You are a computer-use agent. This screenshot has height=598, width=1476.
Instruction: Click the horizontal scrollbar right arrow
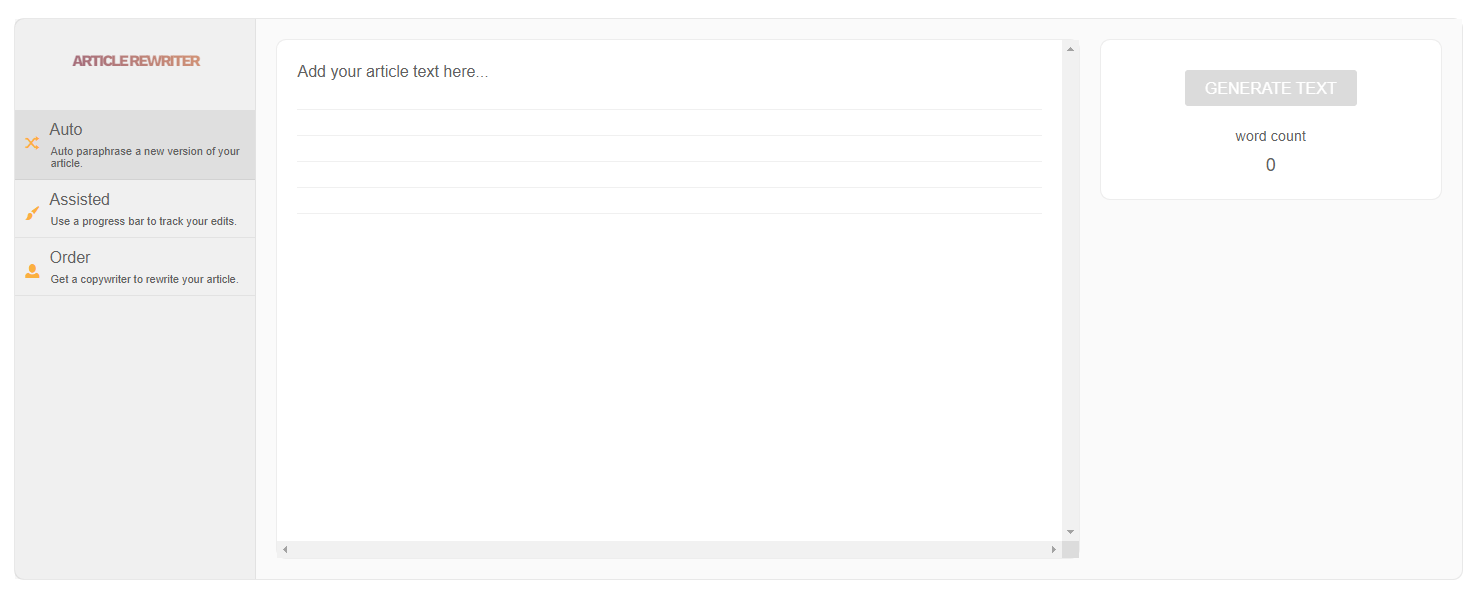coord(1053,550)
